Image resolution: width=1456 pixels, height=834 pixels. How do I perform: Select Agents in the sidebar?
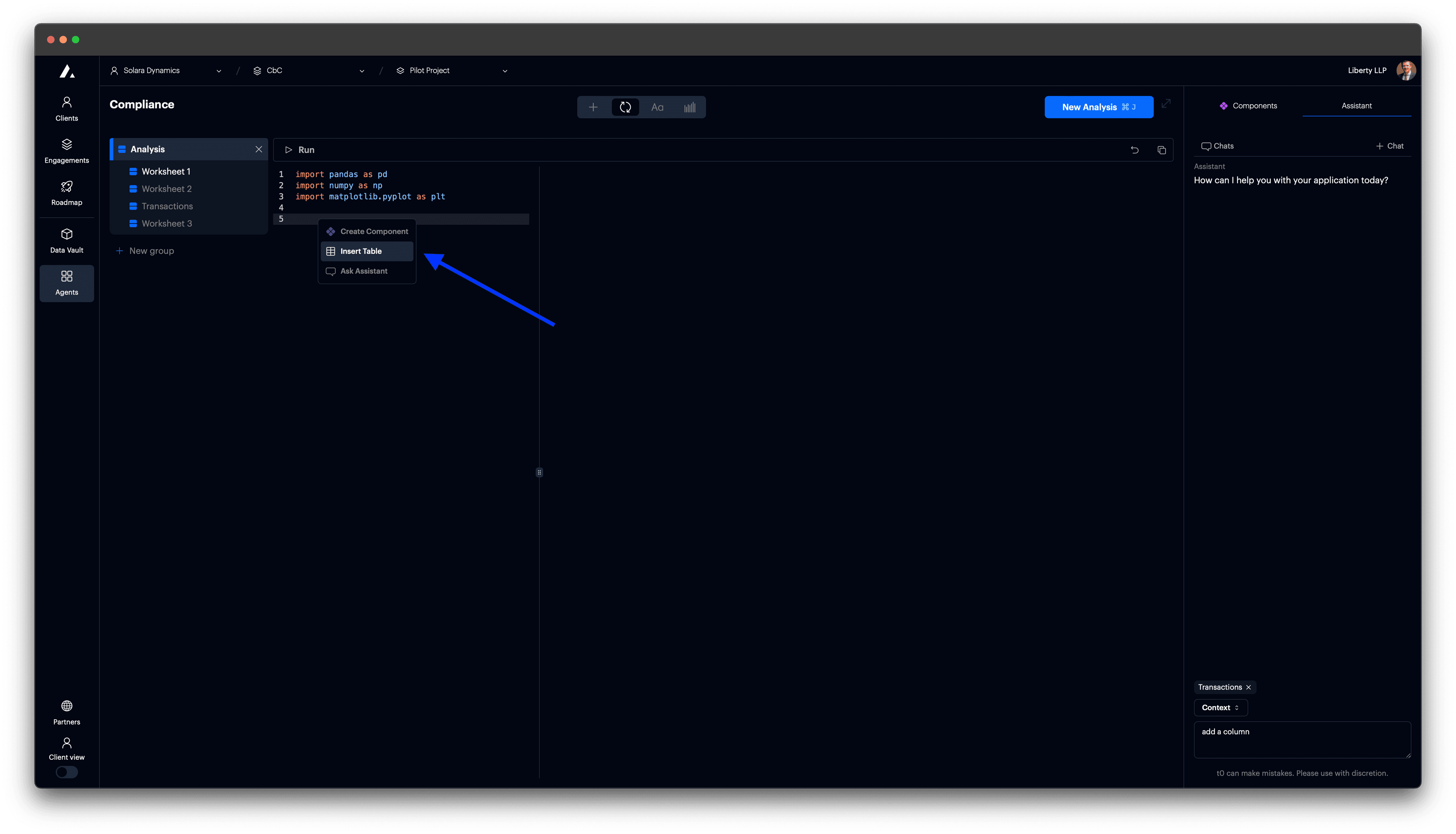coord(66,282)
